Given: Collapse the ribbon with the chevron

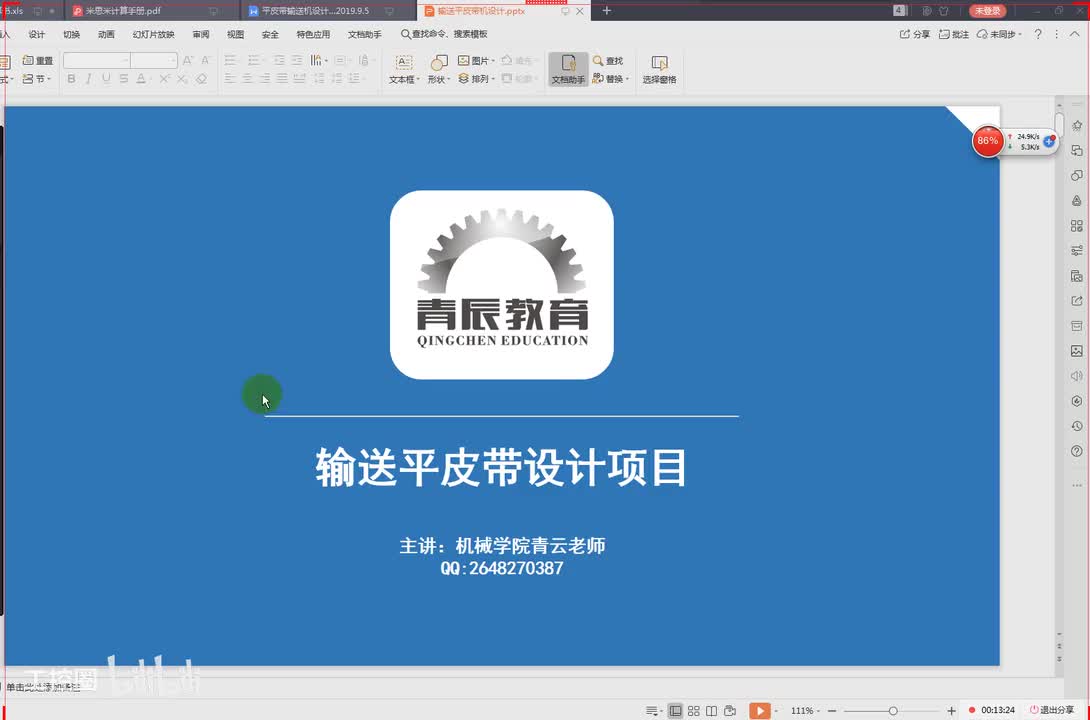Looking at the screenshot, I should coord(1075,34).
